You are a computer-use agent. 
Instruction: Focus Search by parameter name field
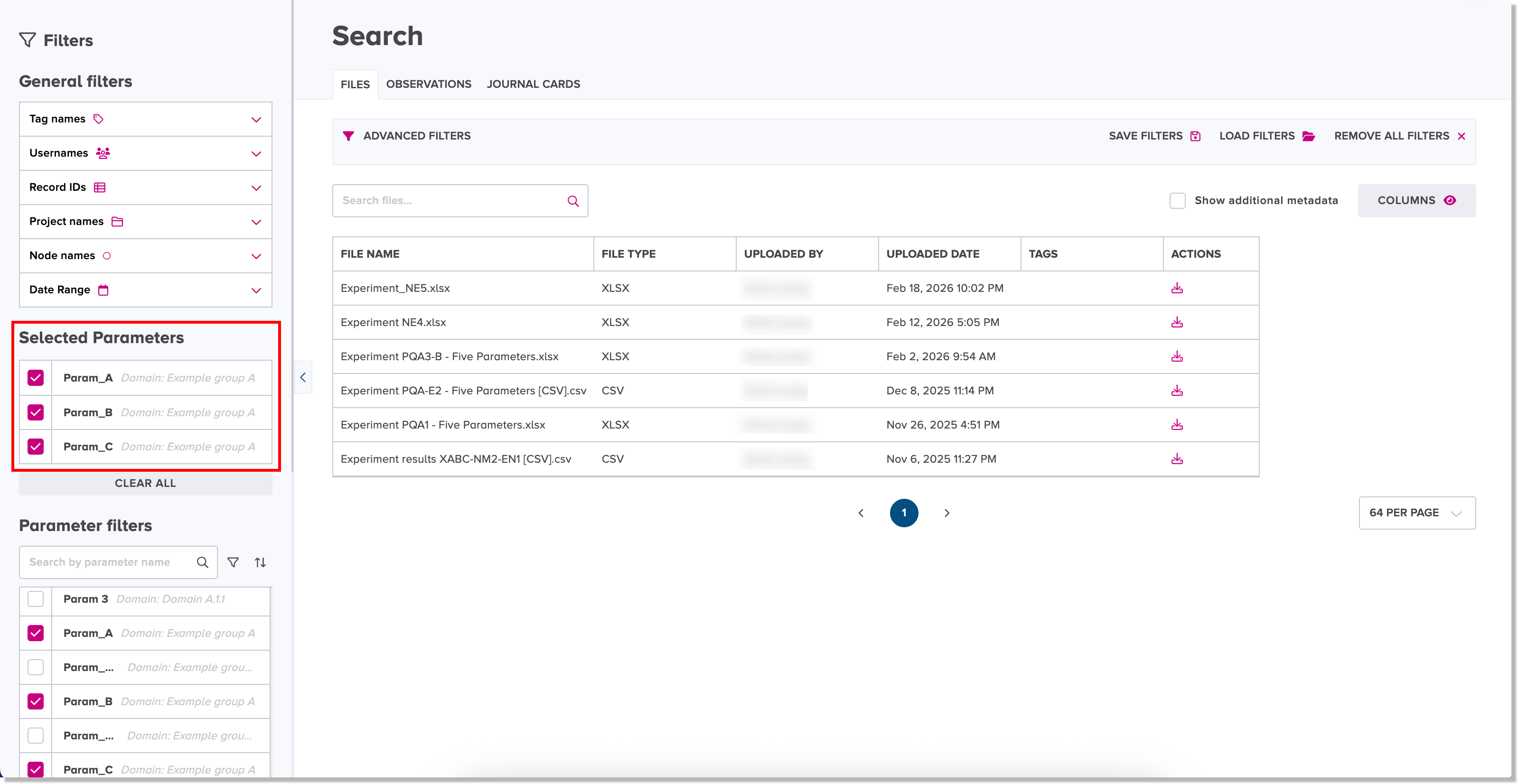pyautogui.click(x=118, y=562)
